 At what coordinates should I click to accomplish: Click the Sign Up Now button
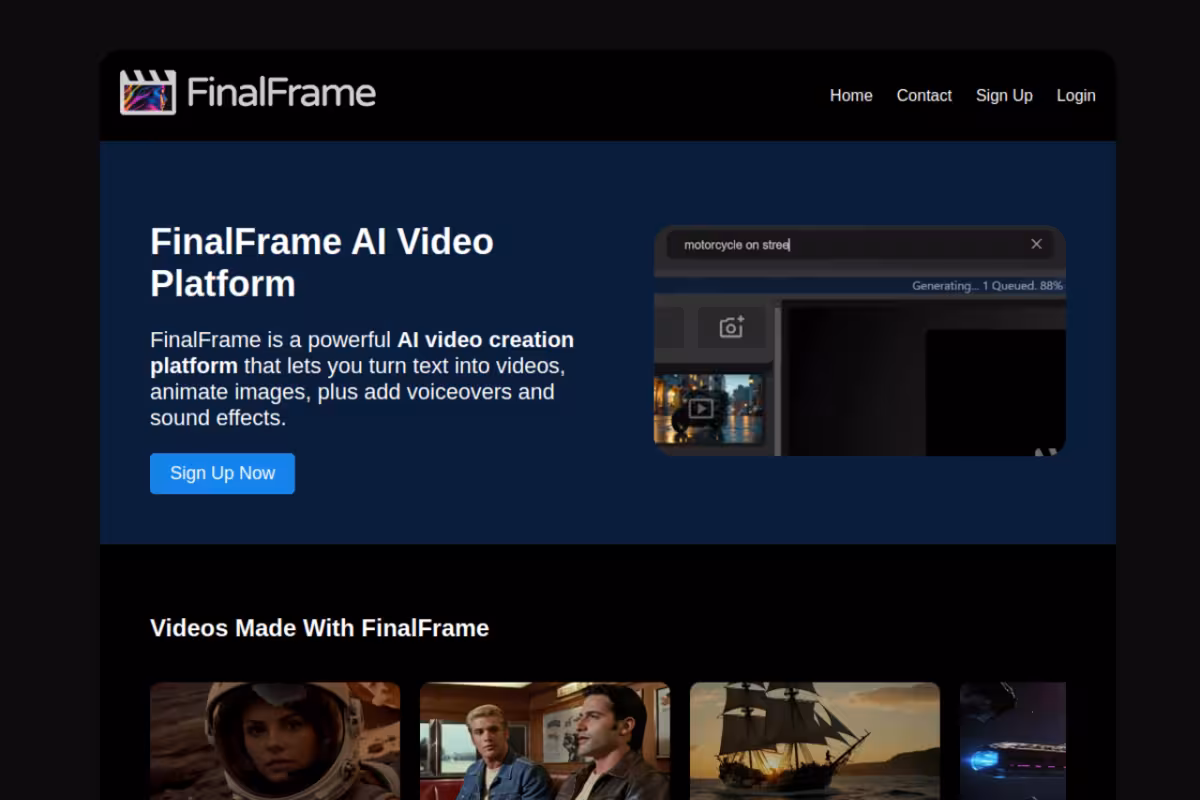[x=222, y=473]
